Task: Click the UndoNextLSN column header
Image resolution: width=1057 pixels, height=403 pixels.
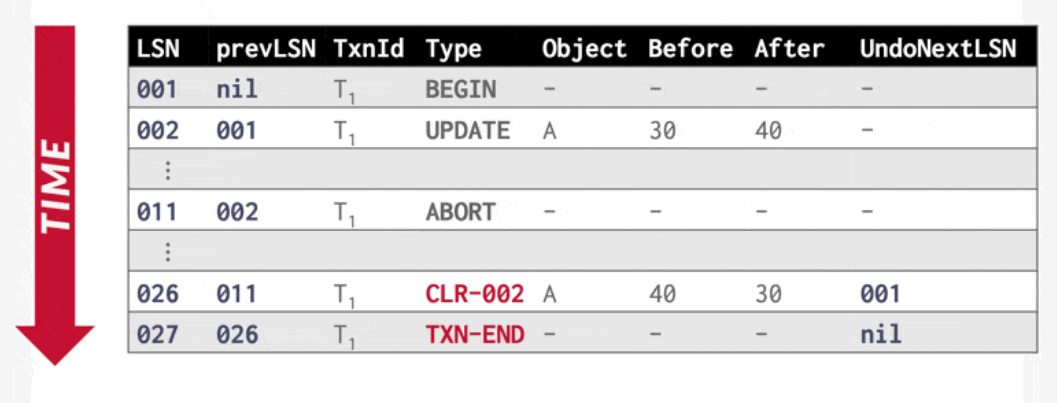Action: pyautogui.click(x=938, y=49)
